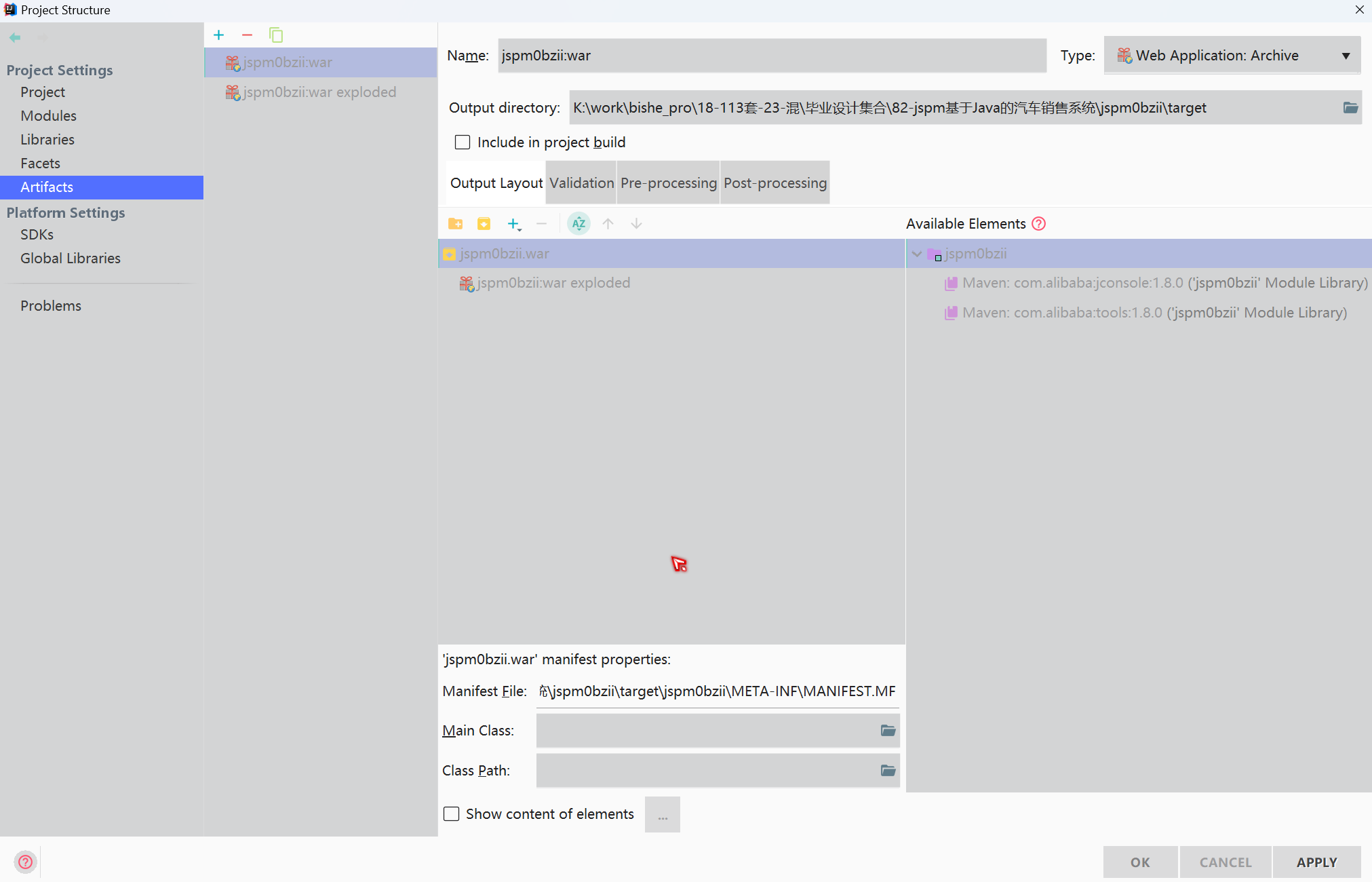Viewport: 1372px width, 882px height.
Task: Select Modules in Project Settings
Action: 48,116
